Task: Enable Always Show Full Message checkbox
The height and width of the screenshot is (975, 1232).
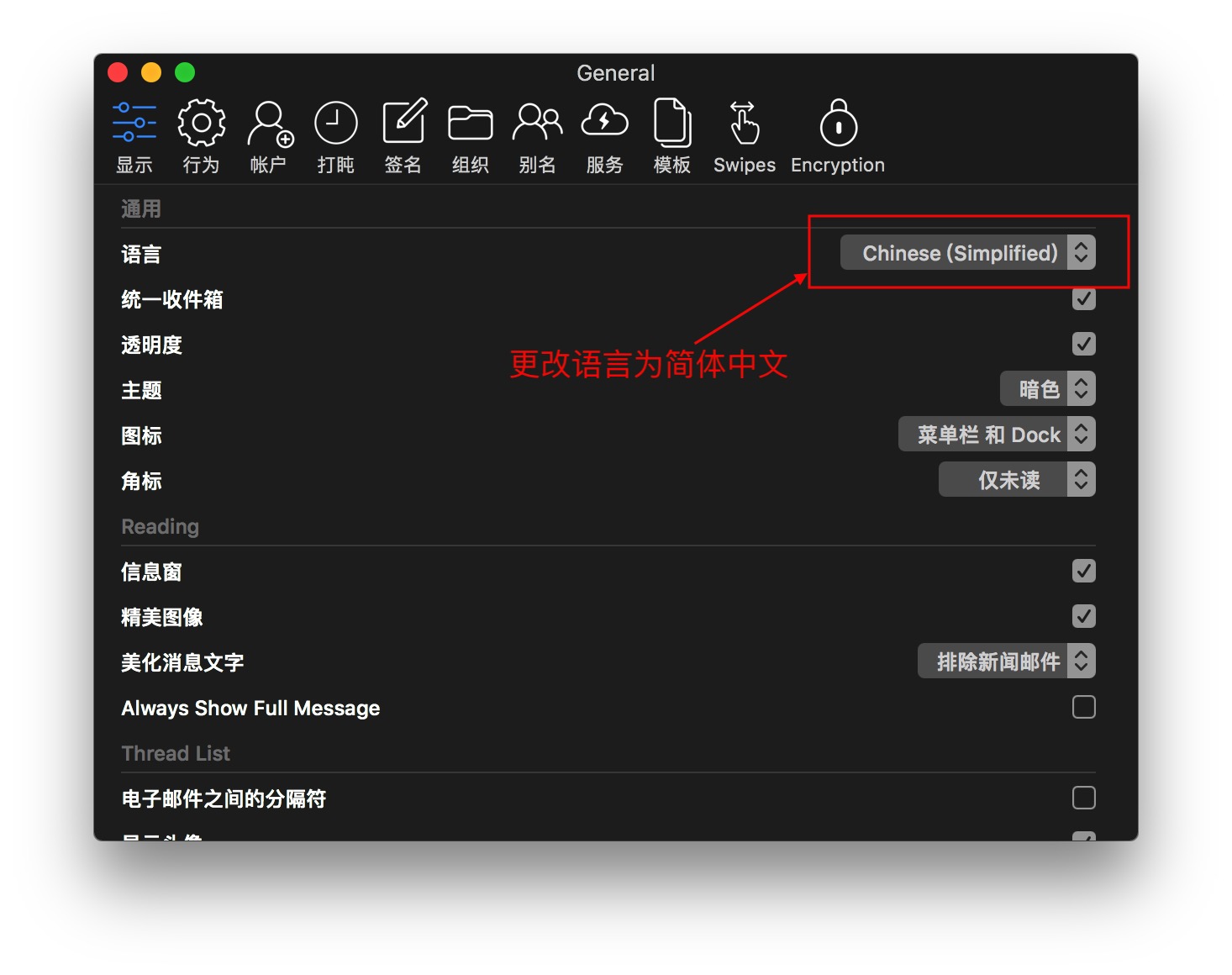Action: (x=1084, y=707)
